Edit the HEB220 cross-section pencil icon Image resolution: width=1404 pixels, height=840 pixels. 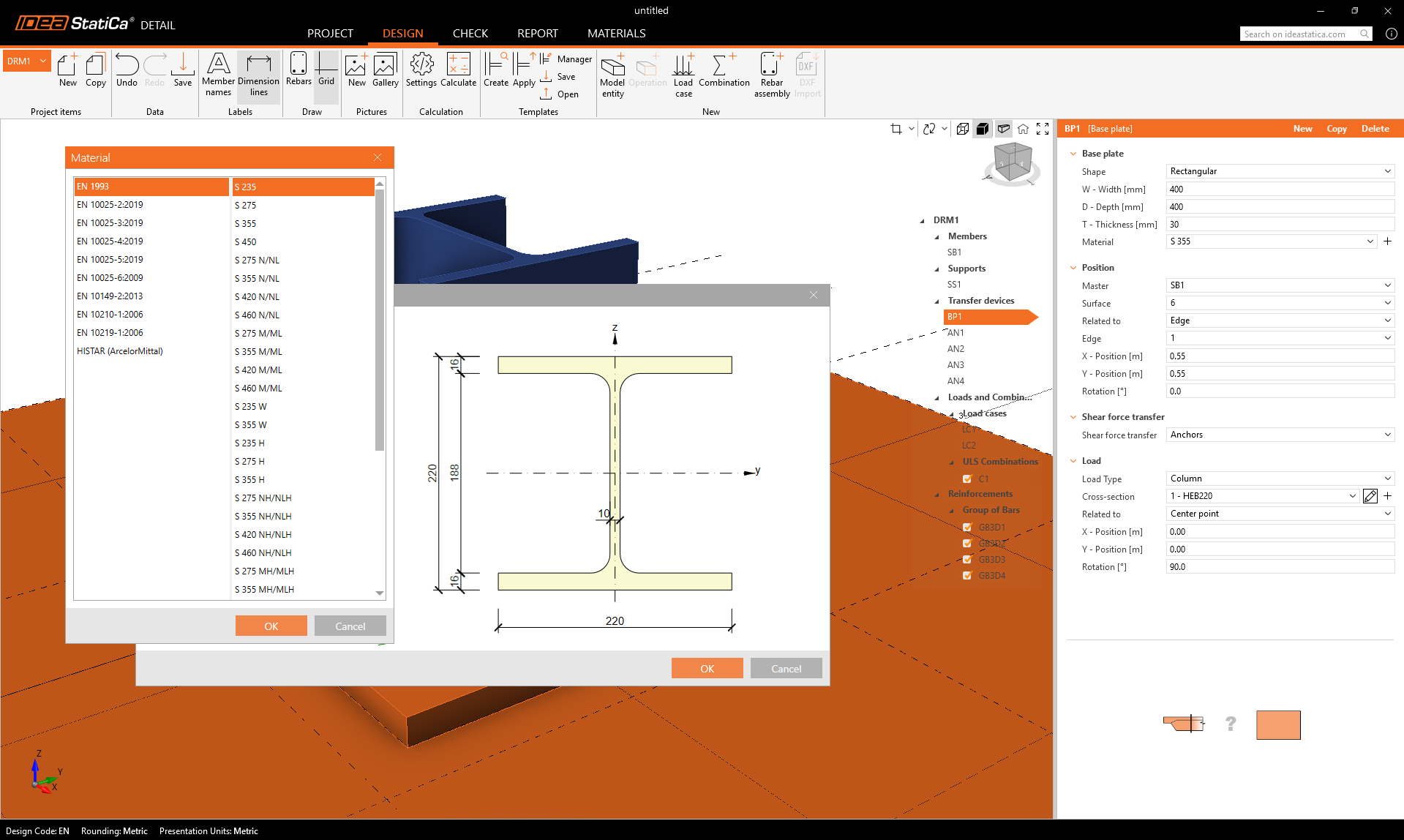[1370, 496]
